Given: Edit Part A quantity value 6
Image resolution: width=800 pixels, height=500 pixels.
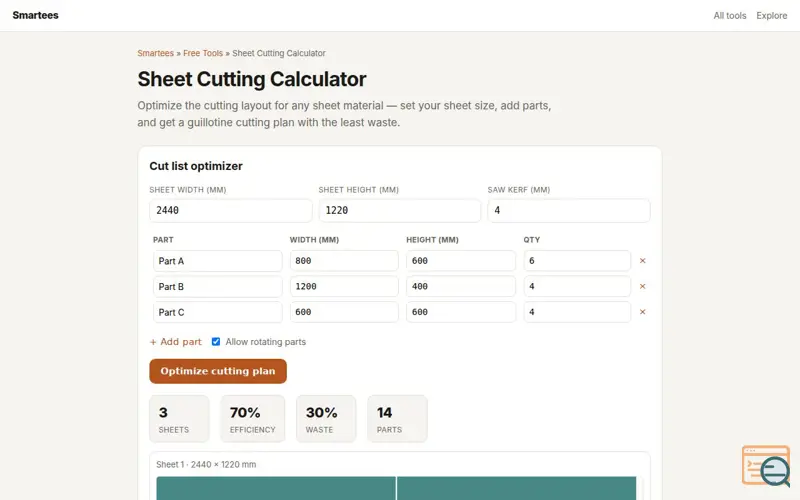Looking at the screenshot, I should tap(577, 261).
